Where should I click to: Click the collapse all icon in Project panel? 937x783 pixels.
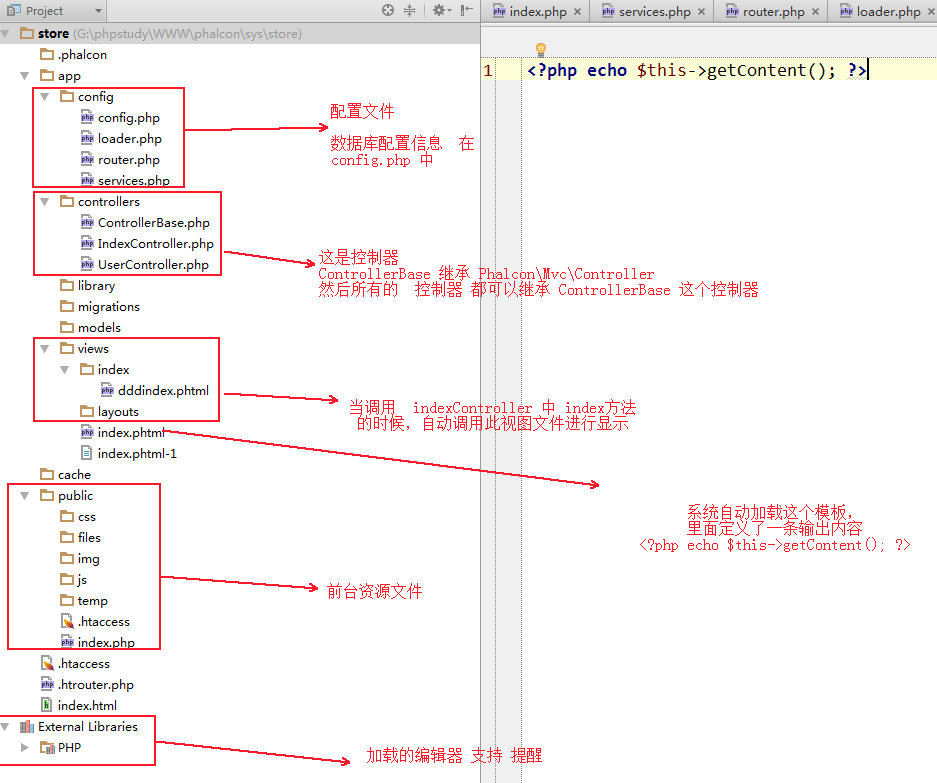410,11
